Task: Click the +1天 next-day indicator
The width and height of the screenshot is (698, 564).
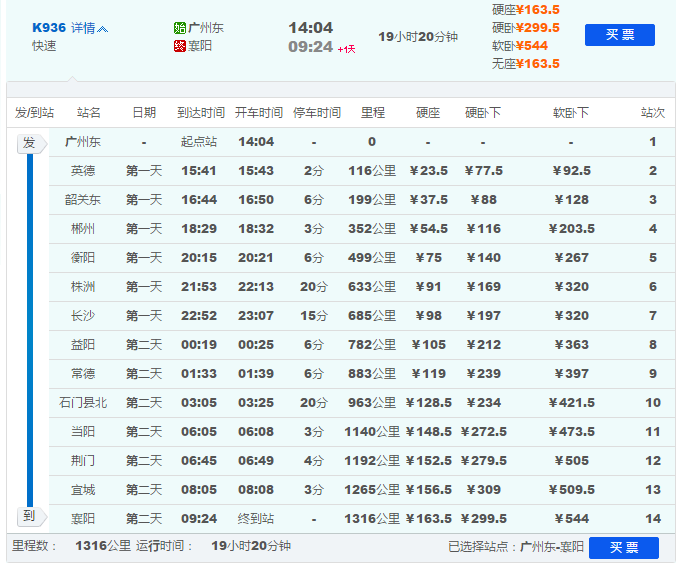Action: pos(346,49)
